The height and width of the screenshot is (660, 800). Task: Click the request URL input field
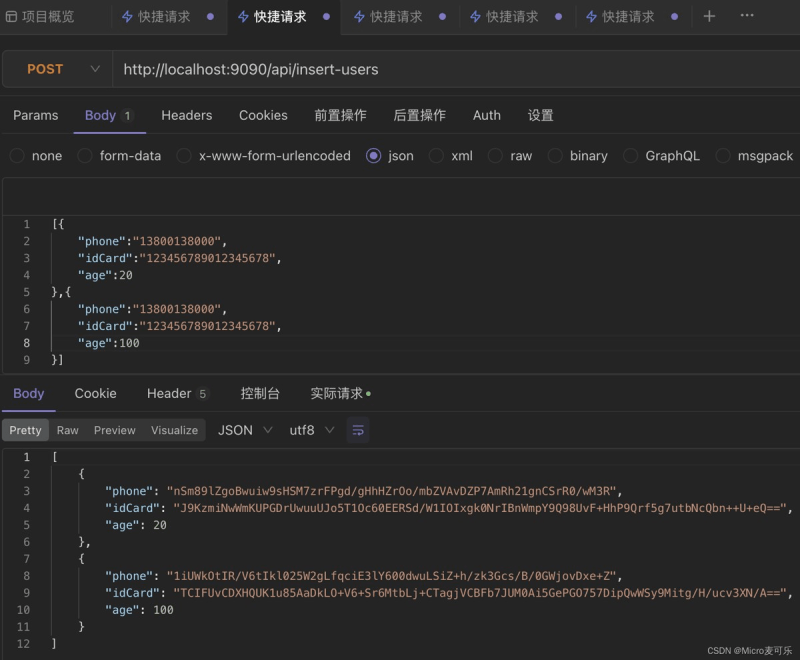(x=450, y=69)
